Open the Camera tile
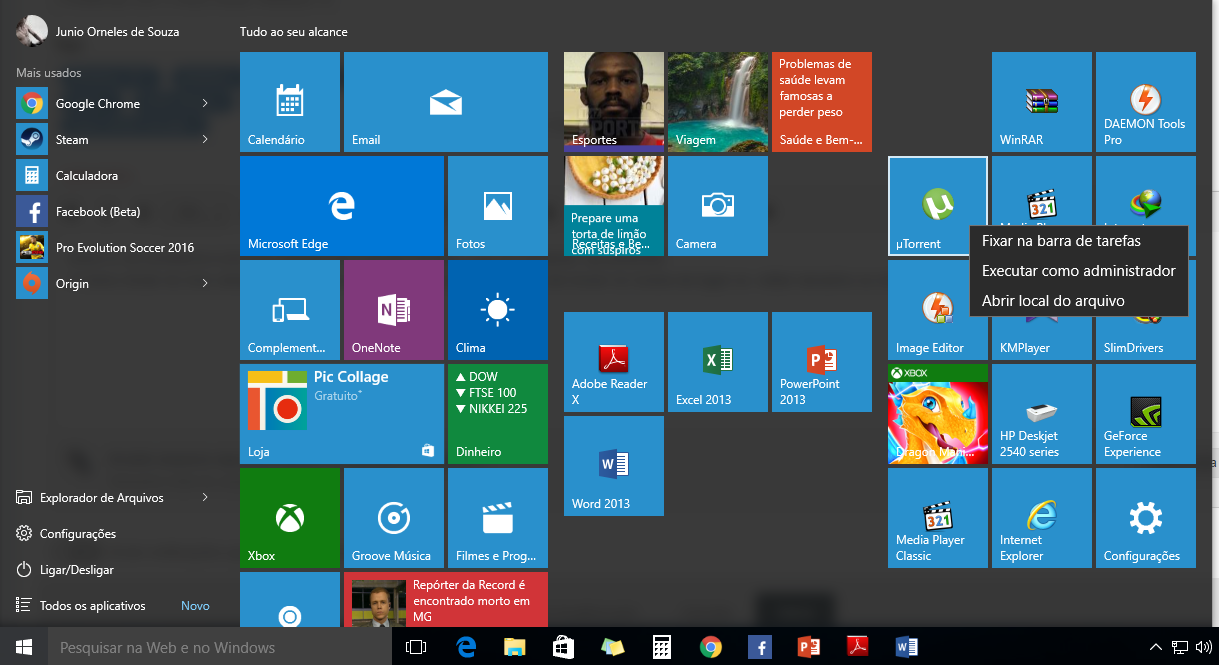This screenshot has width=1219, height=665. point(718,205)
